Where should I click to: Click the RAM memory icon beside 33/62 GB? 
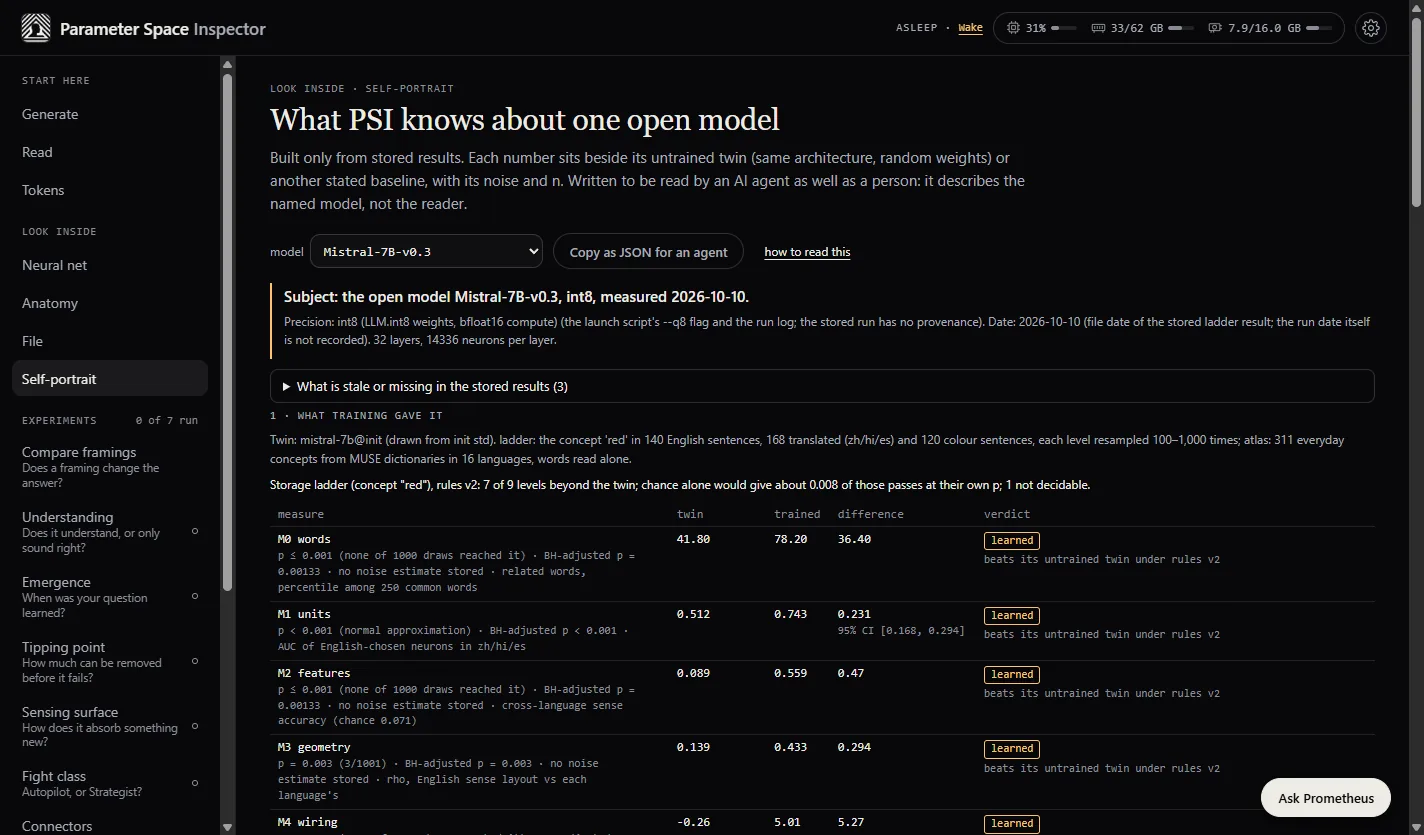click(x=1098, y=28)
